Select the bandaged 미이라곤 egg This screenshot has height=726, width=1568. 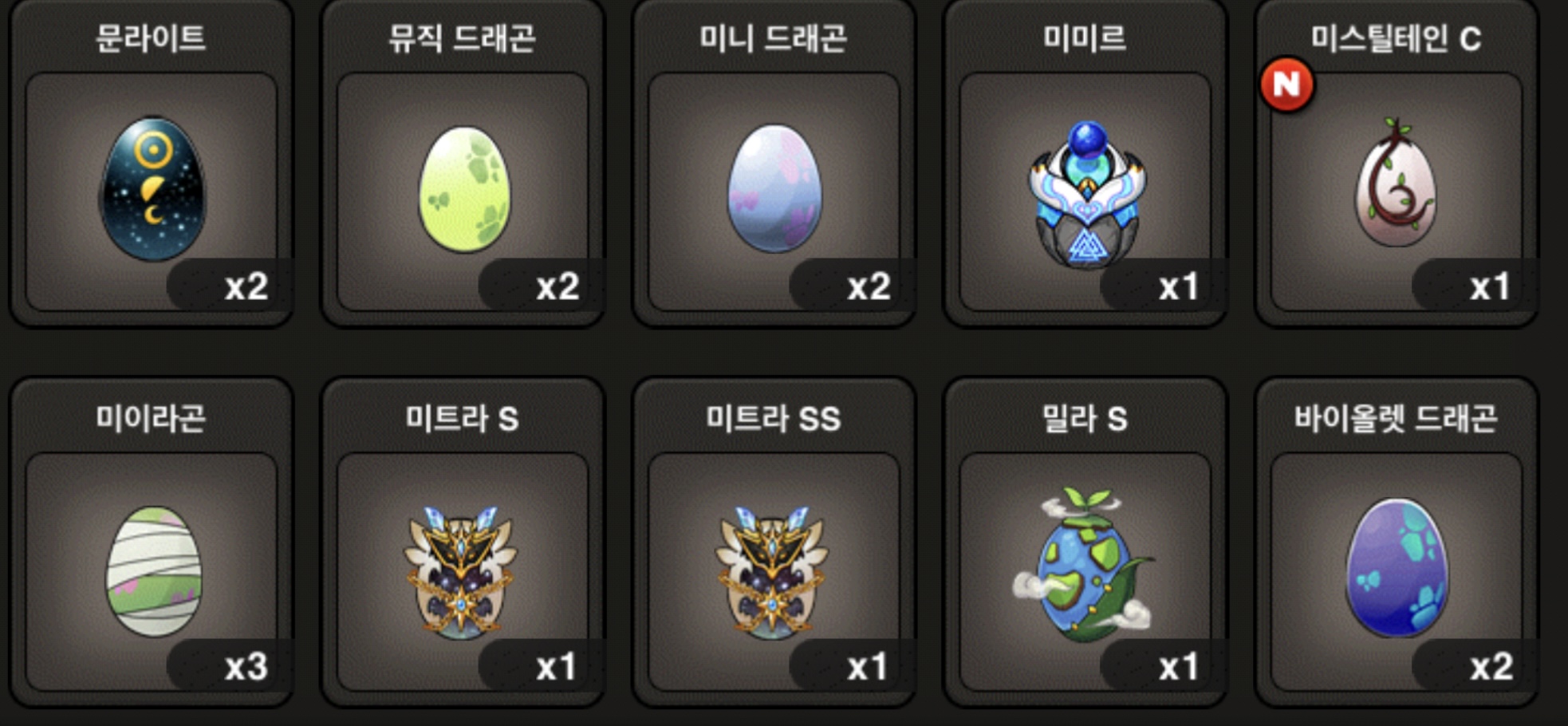154,571
